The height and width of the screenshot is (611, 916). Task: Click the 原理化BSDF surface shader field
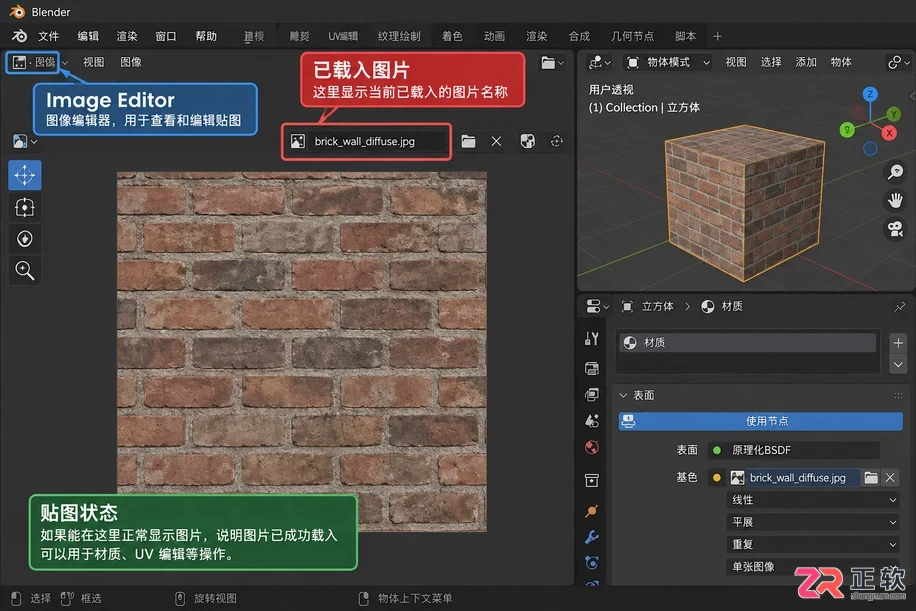(794, 450)
